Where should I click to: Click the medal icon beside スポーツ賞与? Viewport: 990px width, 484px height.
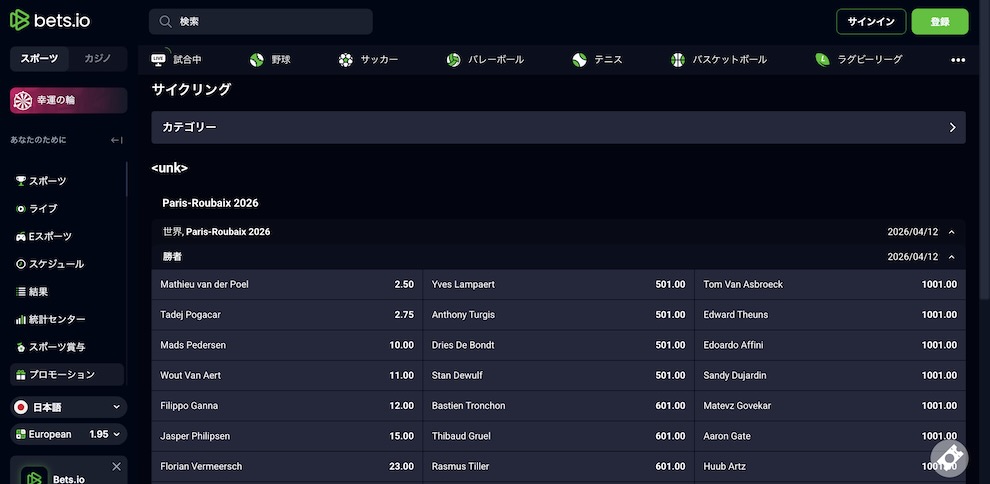(x=21, y=347)
